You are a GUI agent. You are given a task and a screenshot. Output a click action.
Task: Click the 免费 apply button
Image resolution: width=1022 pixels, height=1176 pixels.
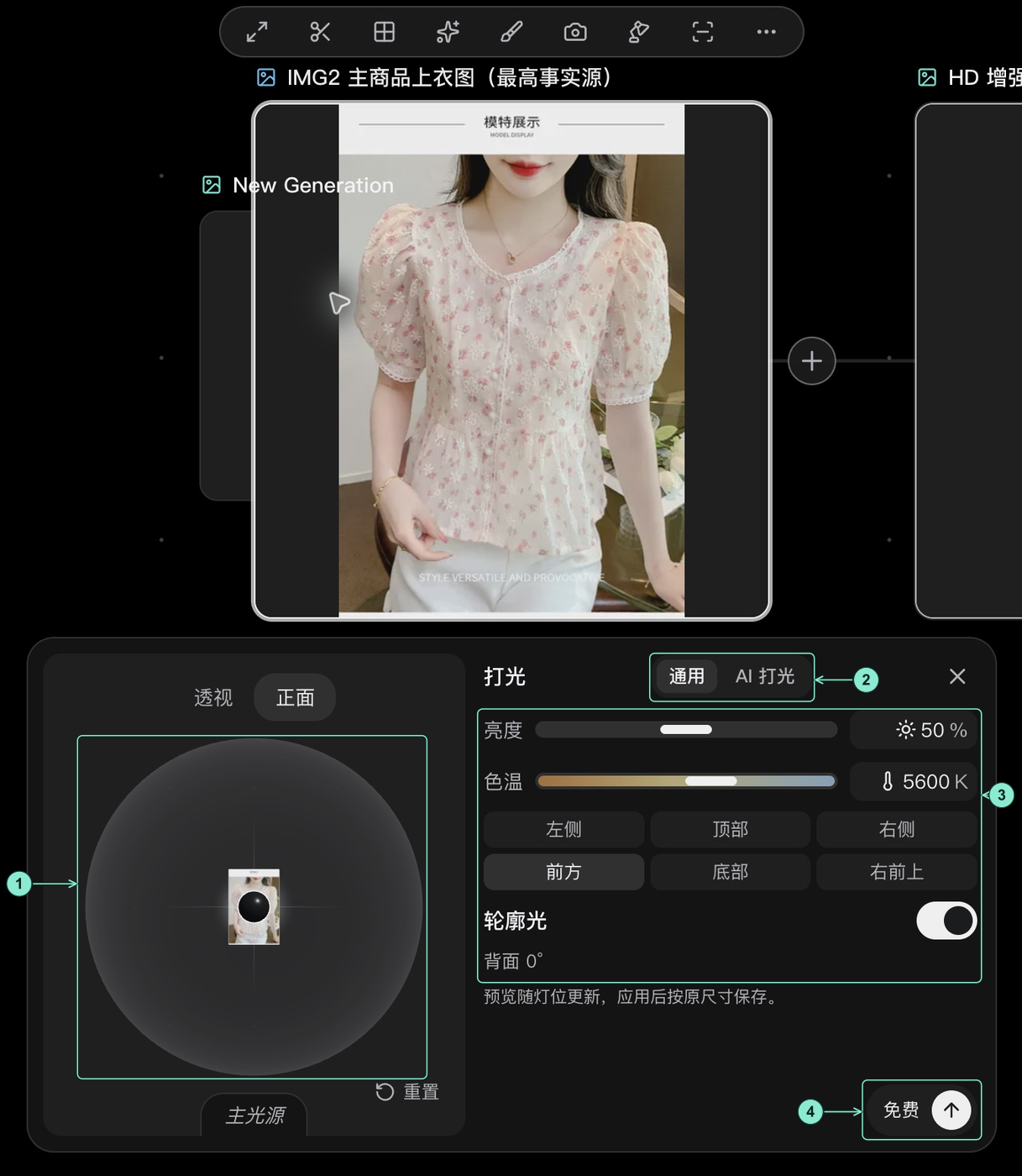click(921, 1110)
